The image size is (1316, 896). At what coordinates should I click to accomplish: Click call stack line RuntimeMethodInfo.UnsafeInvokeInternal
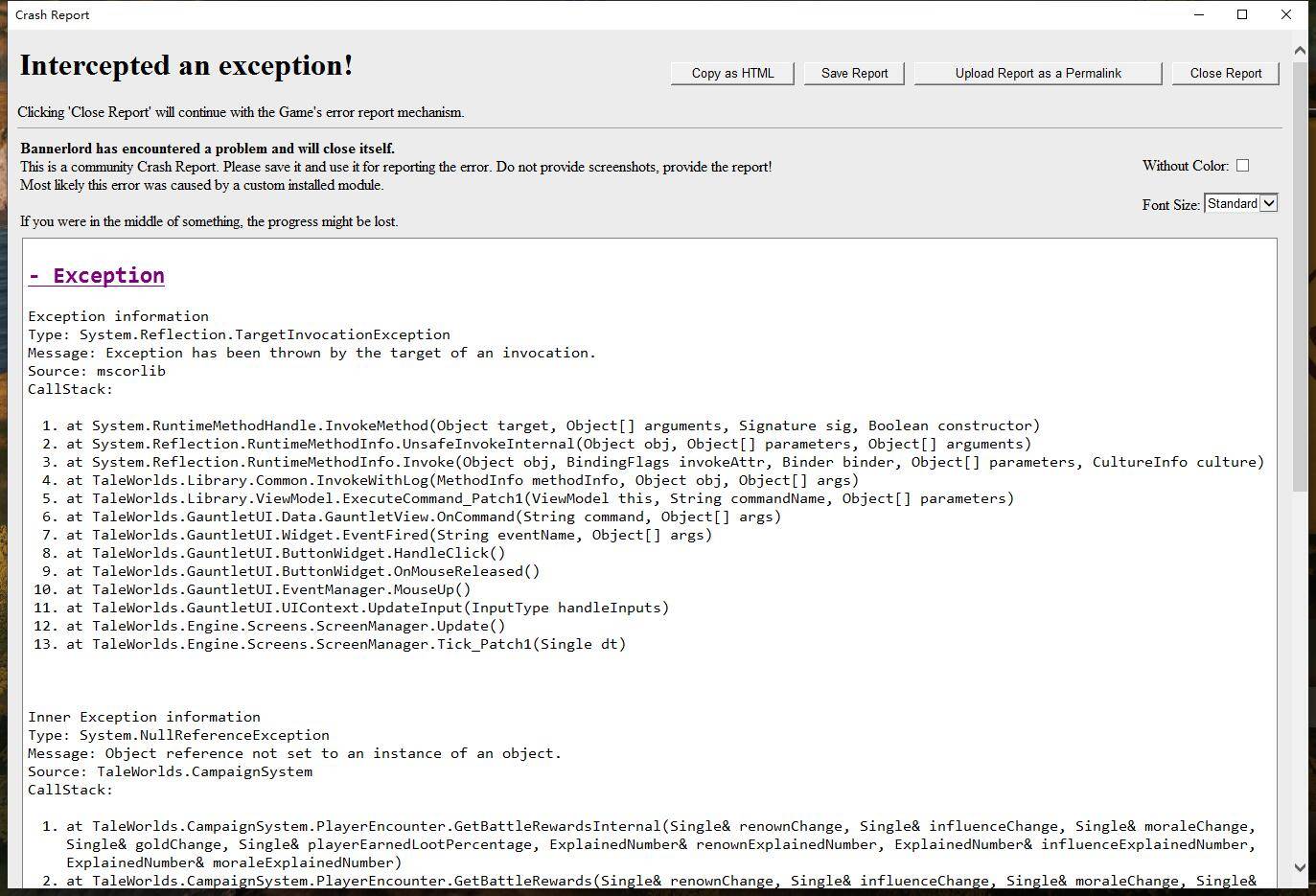pos(549,444)
